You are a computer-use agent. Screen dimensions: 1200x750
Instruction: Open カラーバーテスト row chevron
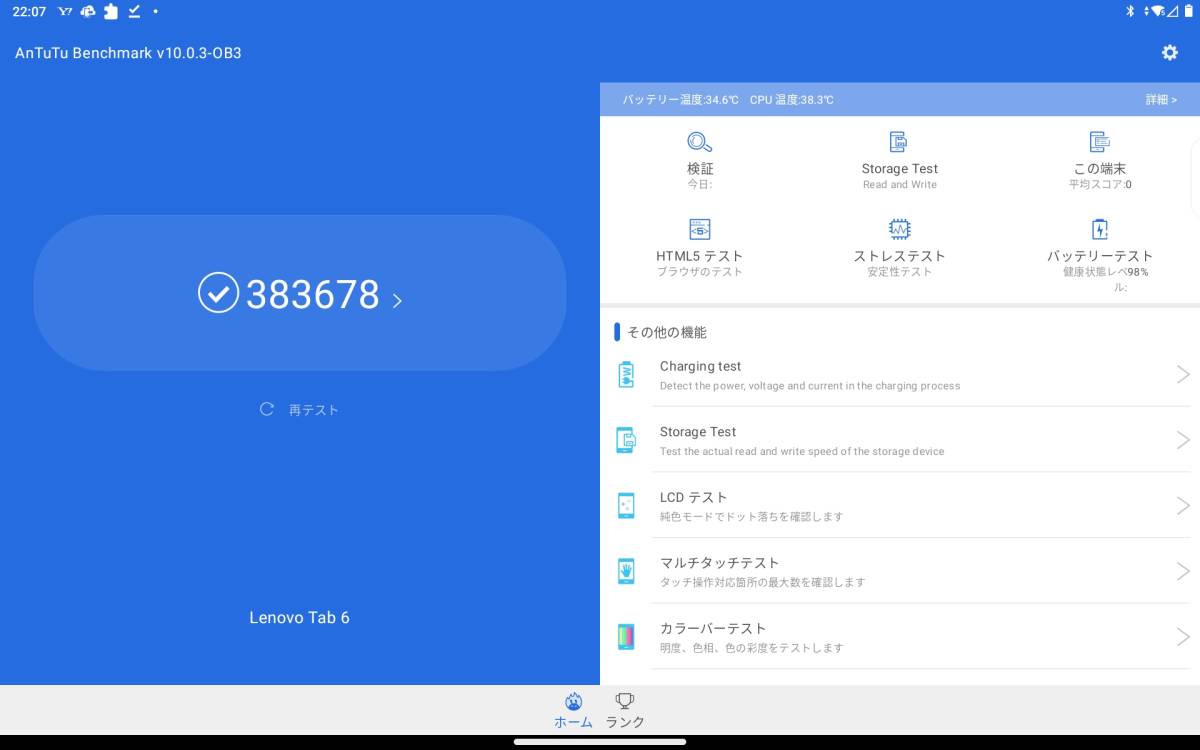pyautogui.click(x=1183, y=636)
